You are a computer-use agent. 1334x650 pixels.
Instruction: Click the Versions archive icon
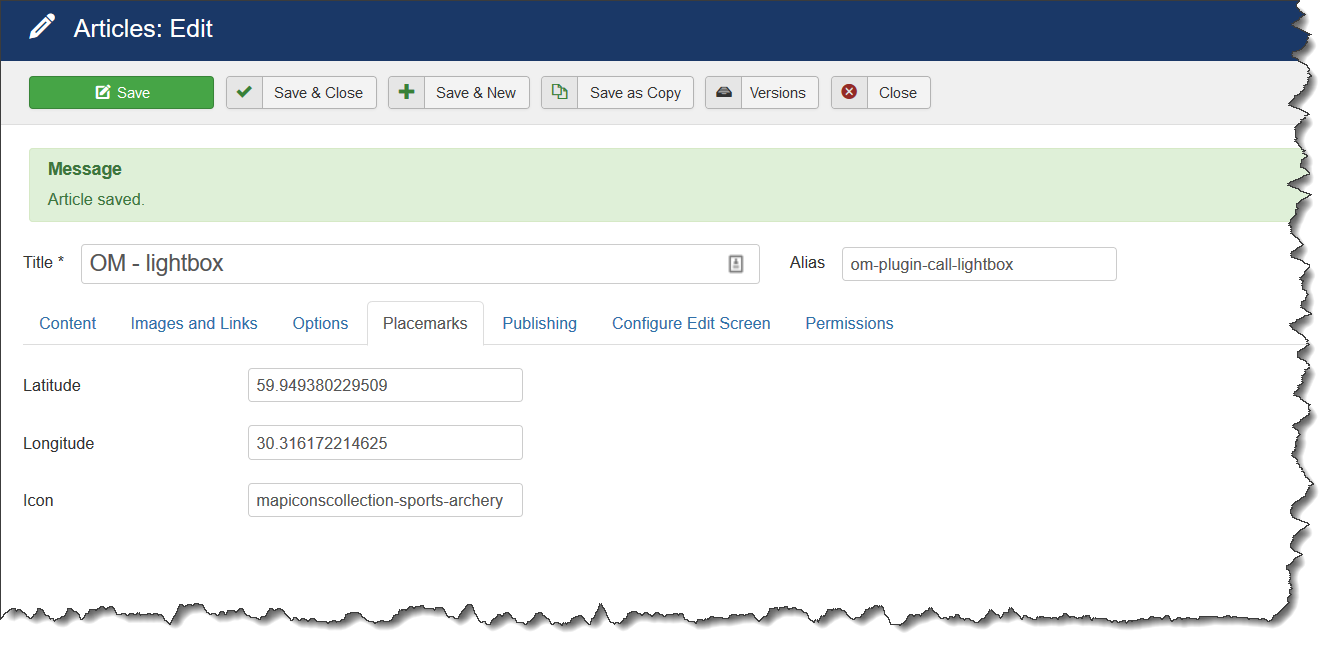point(724,92)
